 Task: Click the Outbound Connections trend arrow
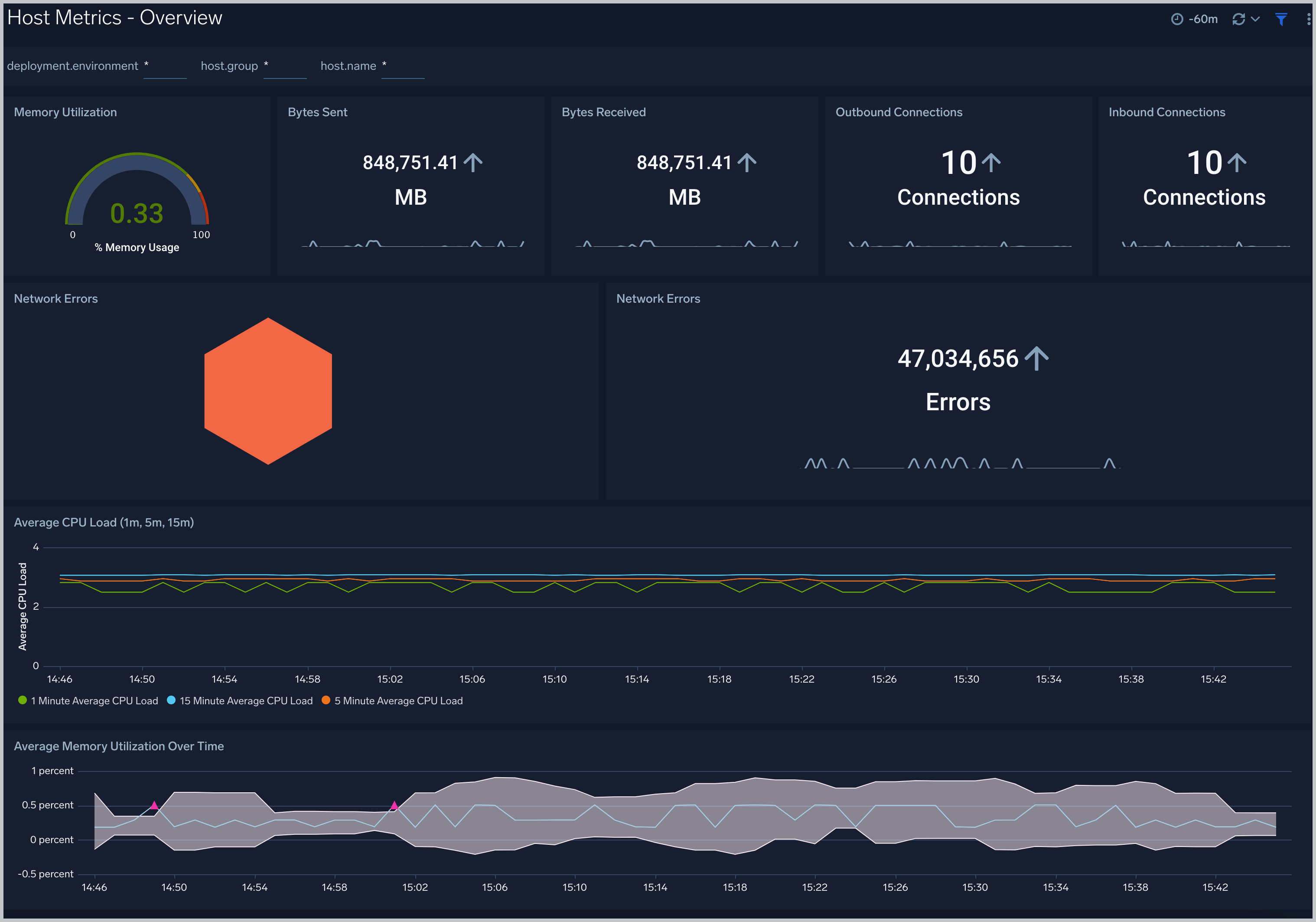(x=991, y=162)
